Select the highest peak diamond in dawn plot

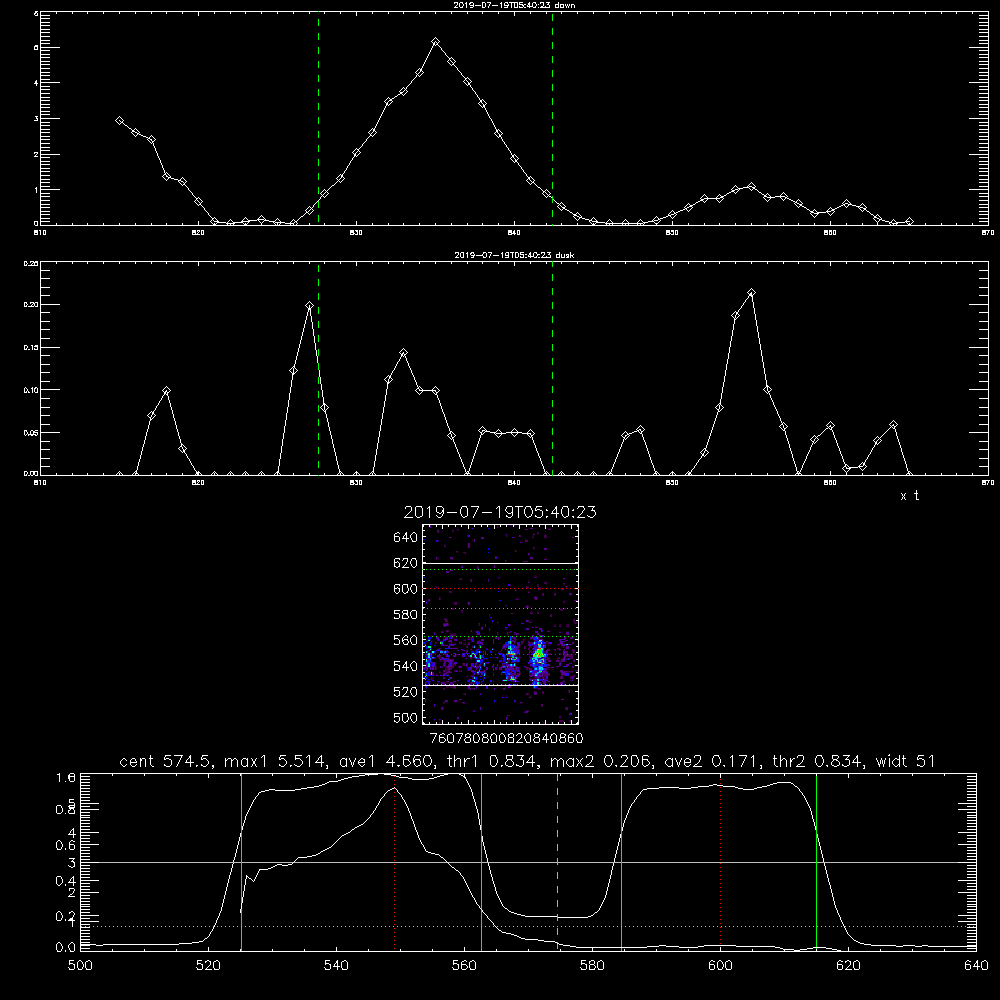(x=436, y=41)
